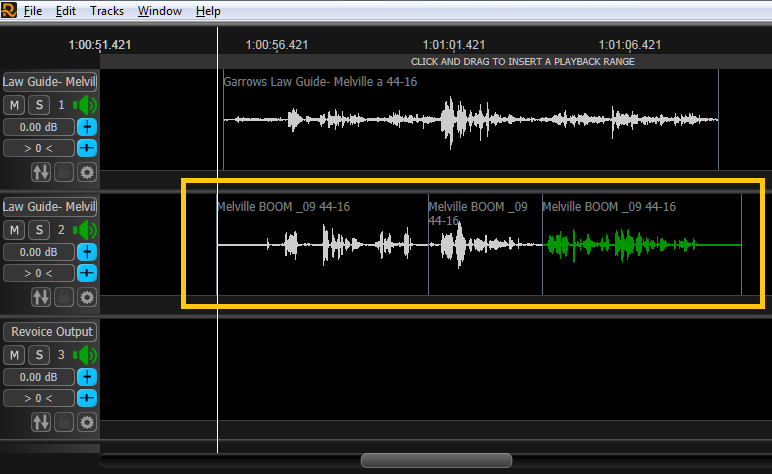
Task: Select the green Melville BOOM audio clip
Action: [640, 245]
